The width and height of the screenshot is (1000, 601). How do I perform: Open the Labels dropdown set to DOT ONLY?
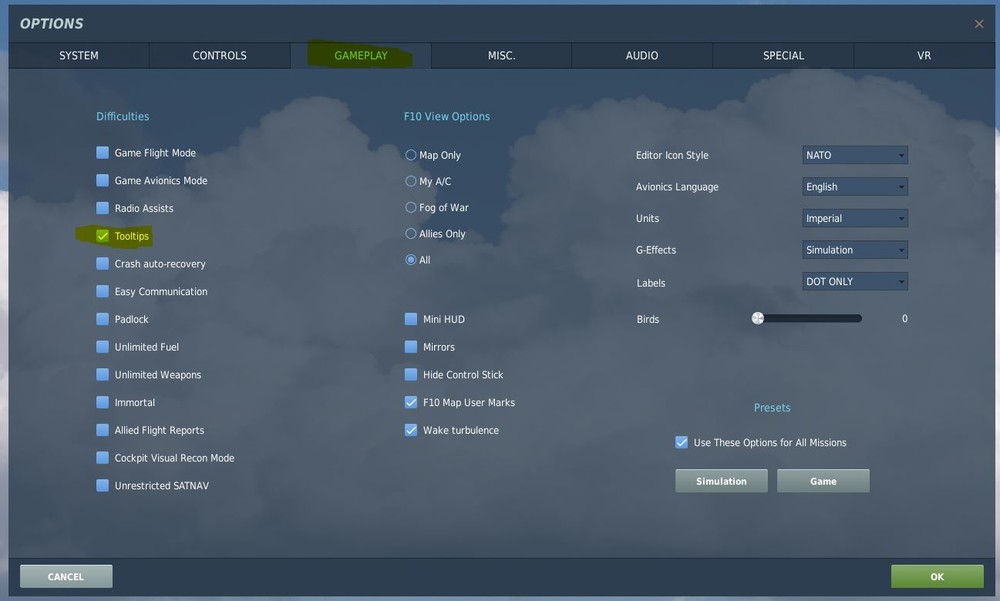tap(855, 281)
